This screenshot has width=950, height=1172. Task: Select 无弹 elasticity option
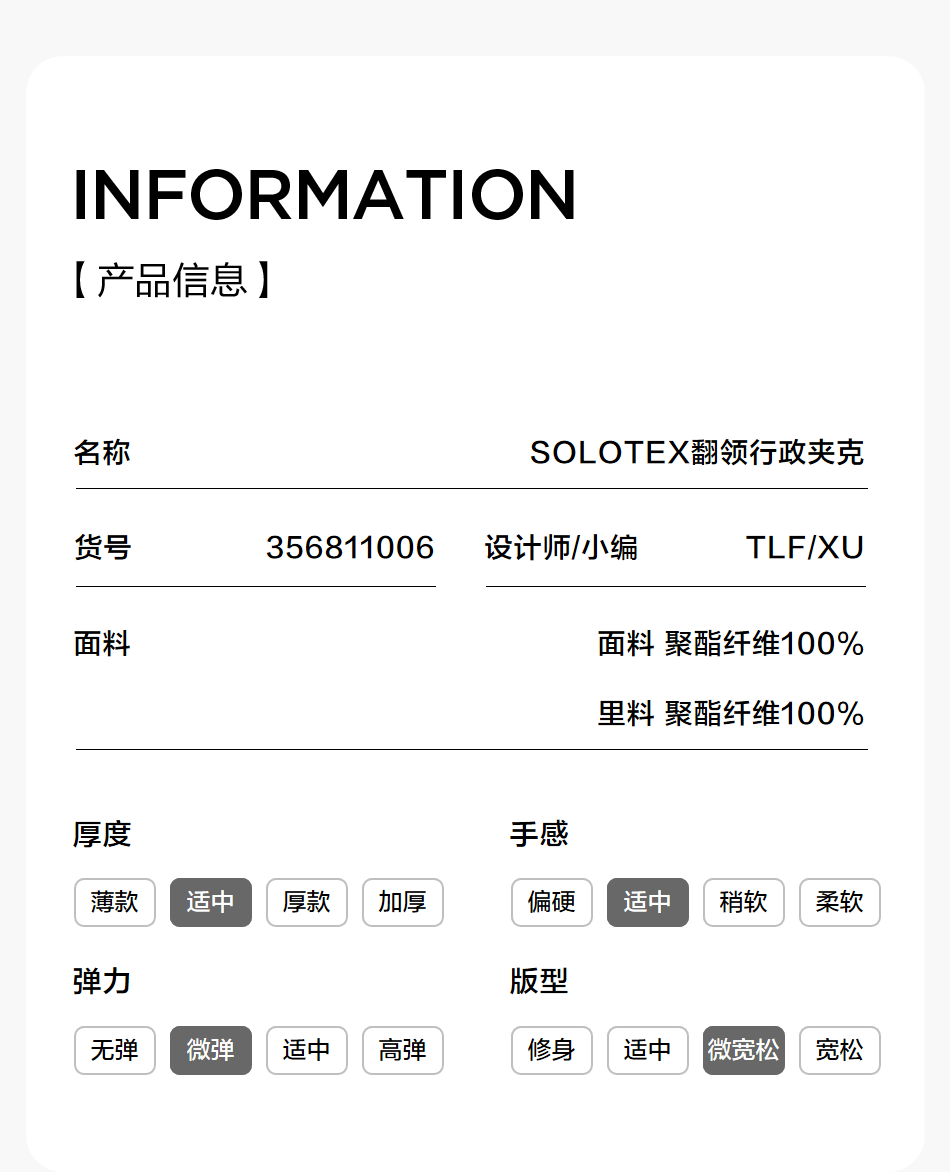[x=115, y=1050]
